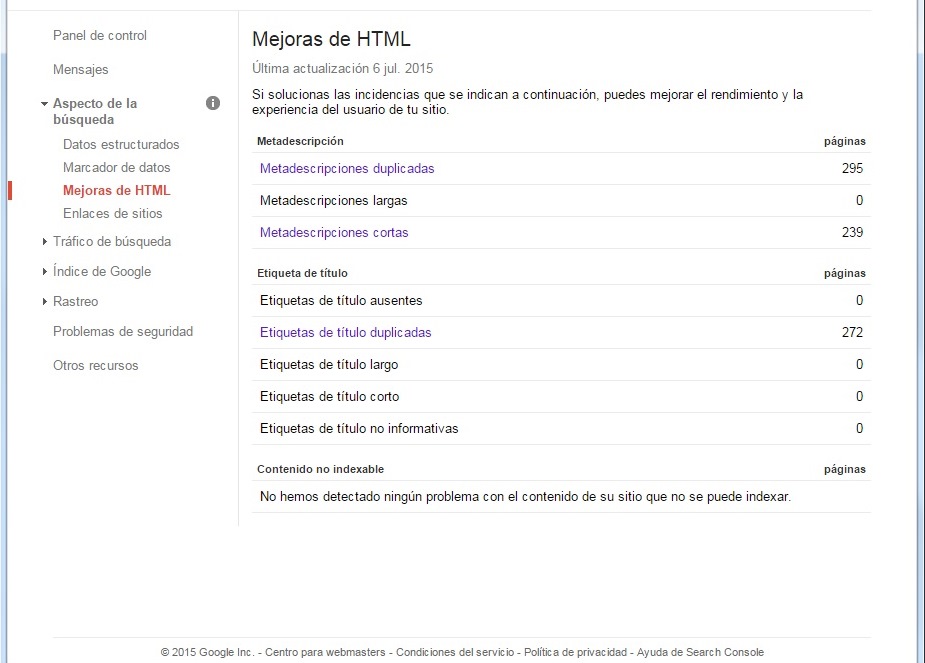Click the 272 pages value
This screenshot has width=925, height=663.
pyautogui.click(x=852, y=333)
